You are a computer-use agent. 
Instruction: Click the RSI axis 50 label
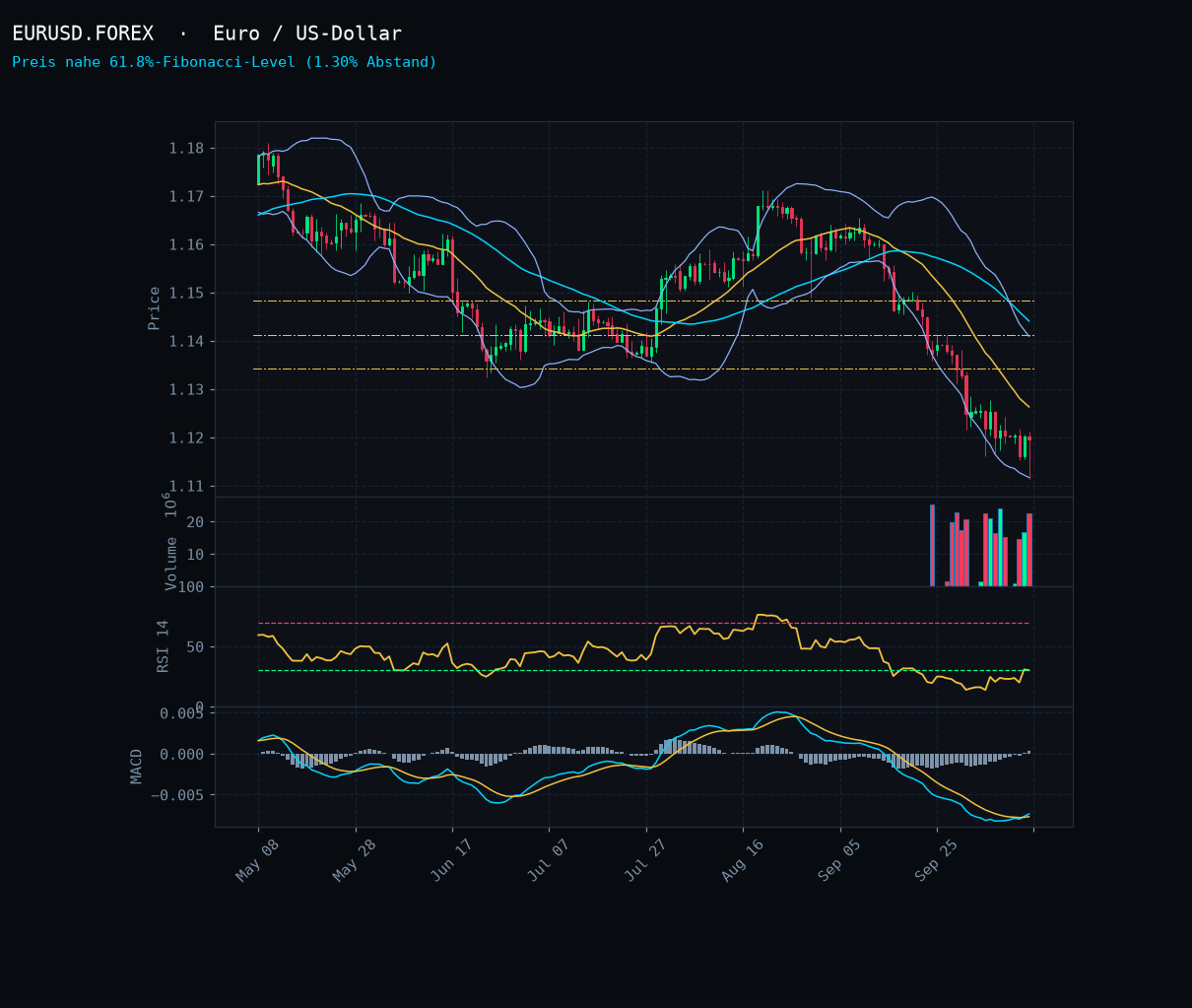[195, 647]
